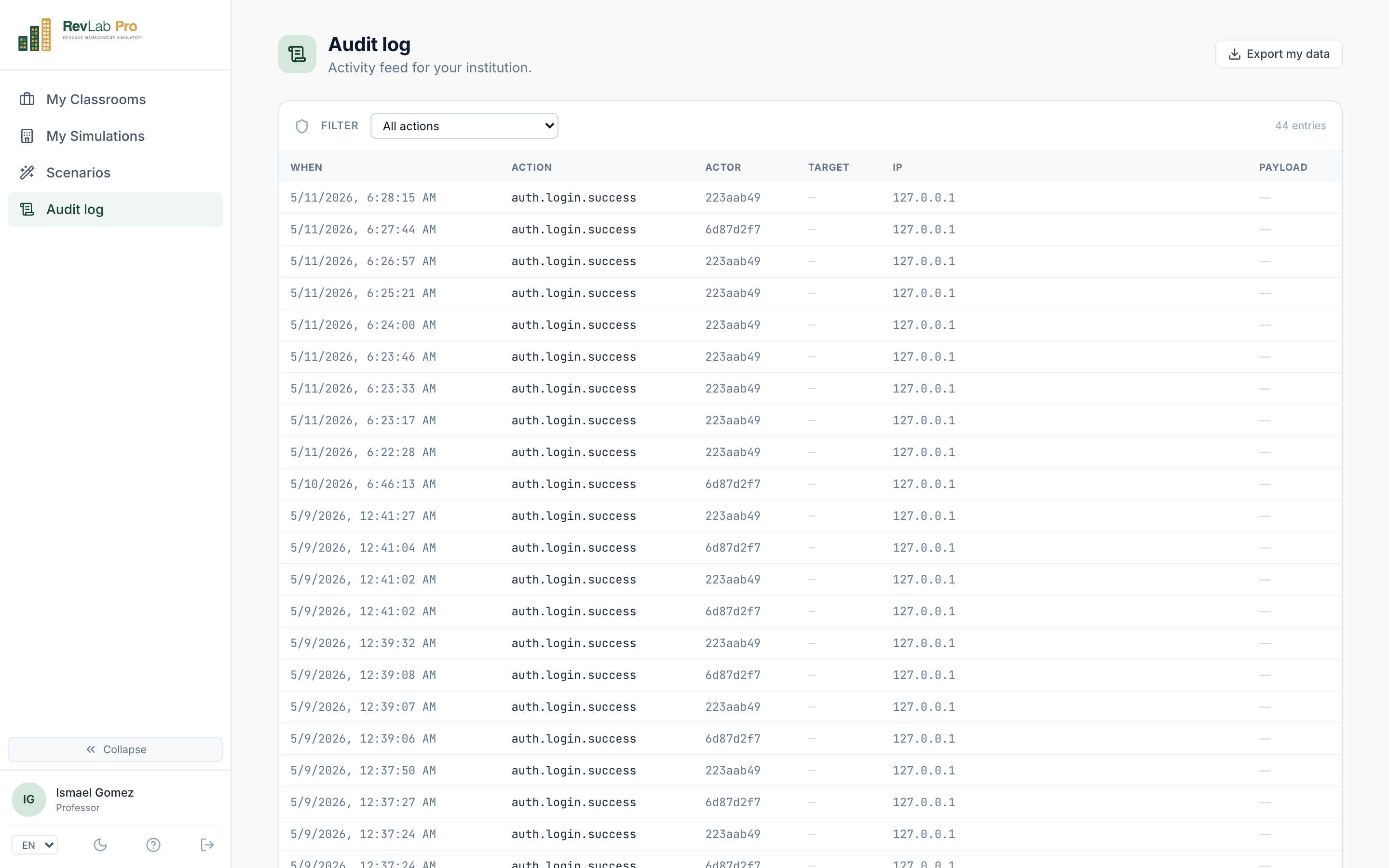This screenshot has height=868, width=1389.
Task: Click payload dash in the 6:28:15 AM row
Action: pyautogui.click(x=1265, y=198)
